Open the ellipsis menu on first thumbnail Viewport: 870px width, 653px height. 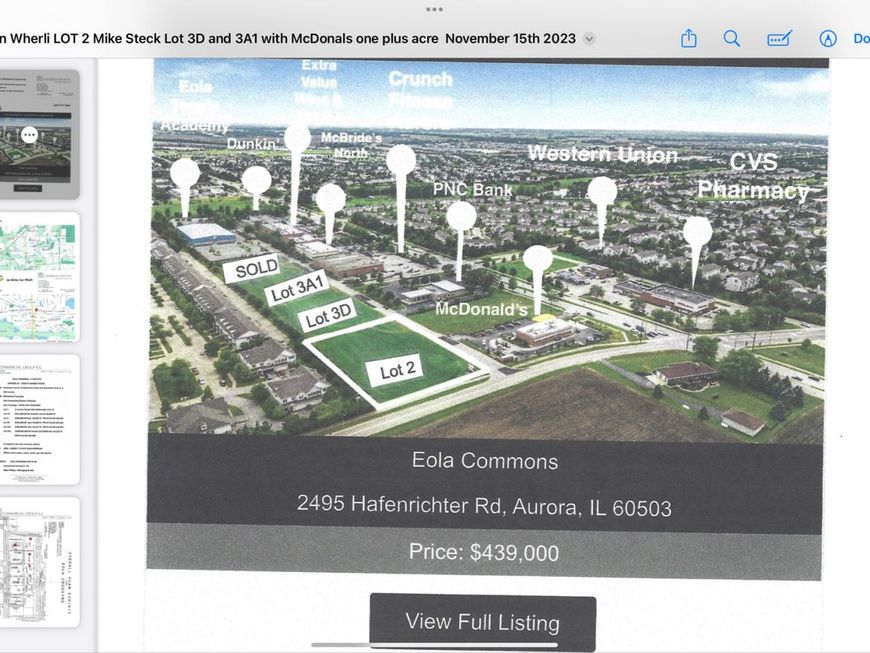[x=29, y=134]
